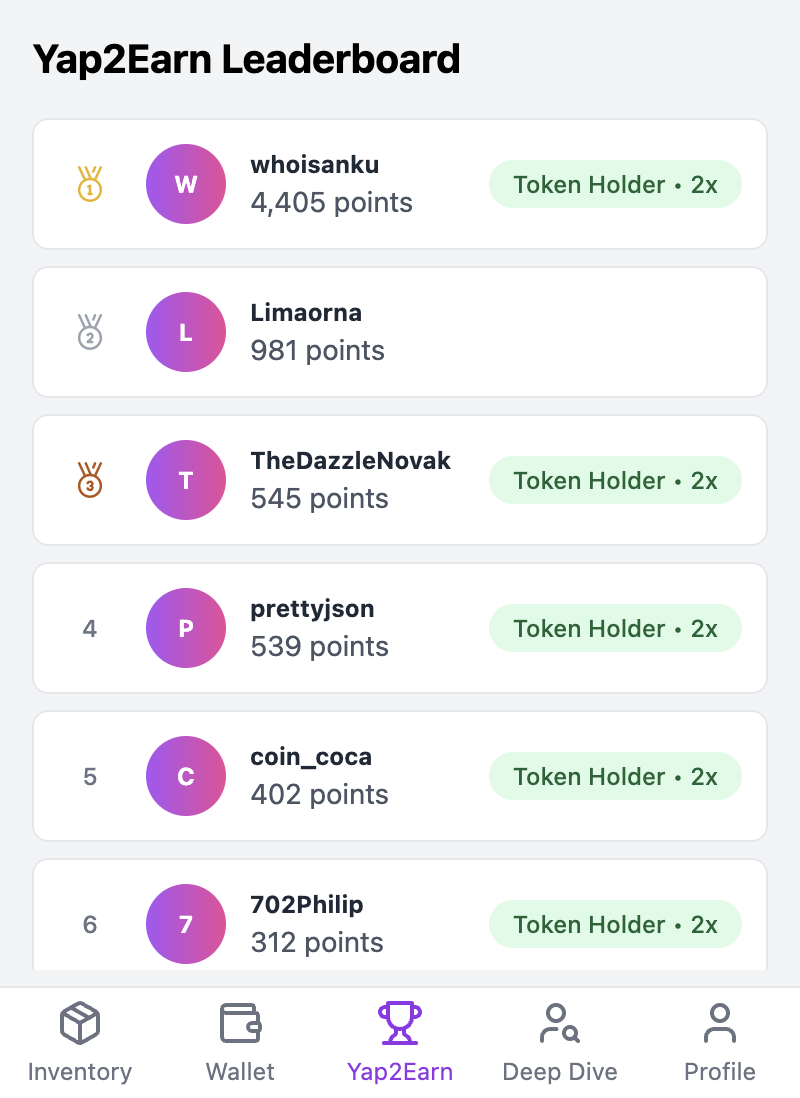Viewport: 800px width, 1098px height.
Task: Select the Limaorna leaderboard username
Action: (x=306, y=313)
